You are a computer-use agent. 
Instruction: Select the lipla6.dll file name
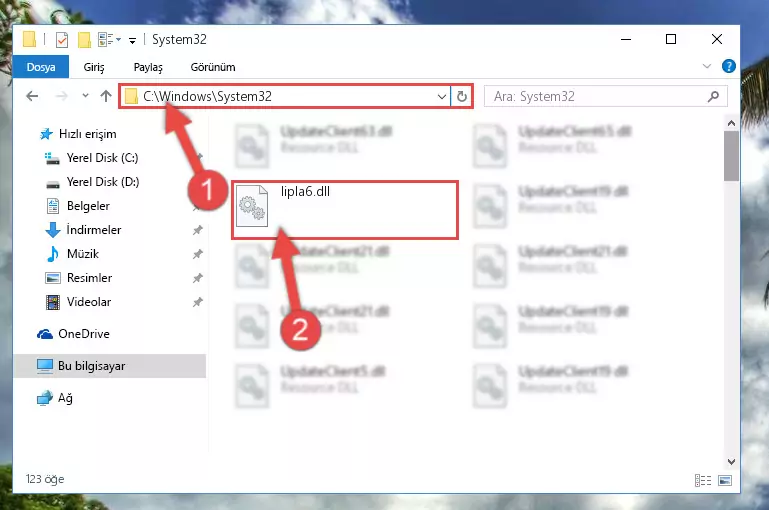pyautogui.click(x=305, y=192)
